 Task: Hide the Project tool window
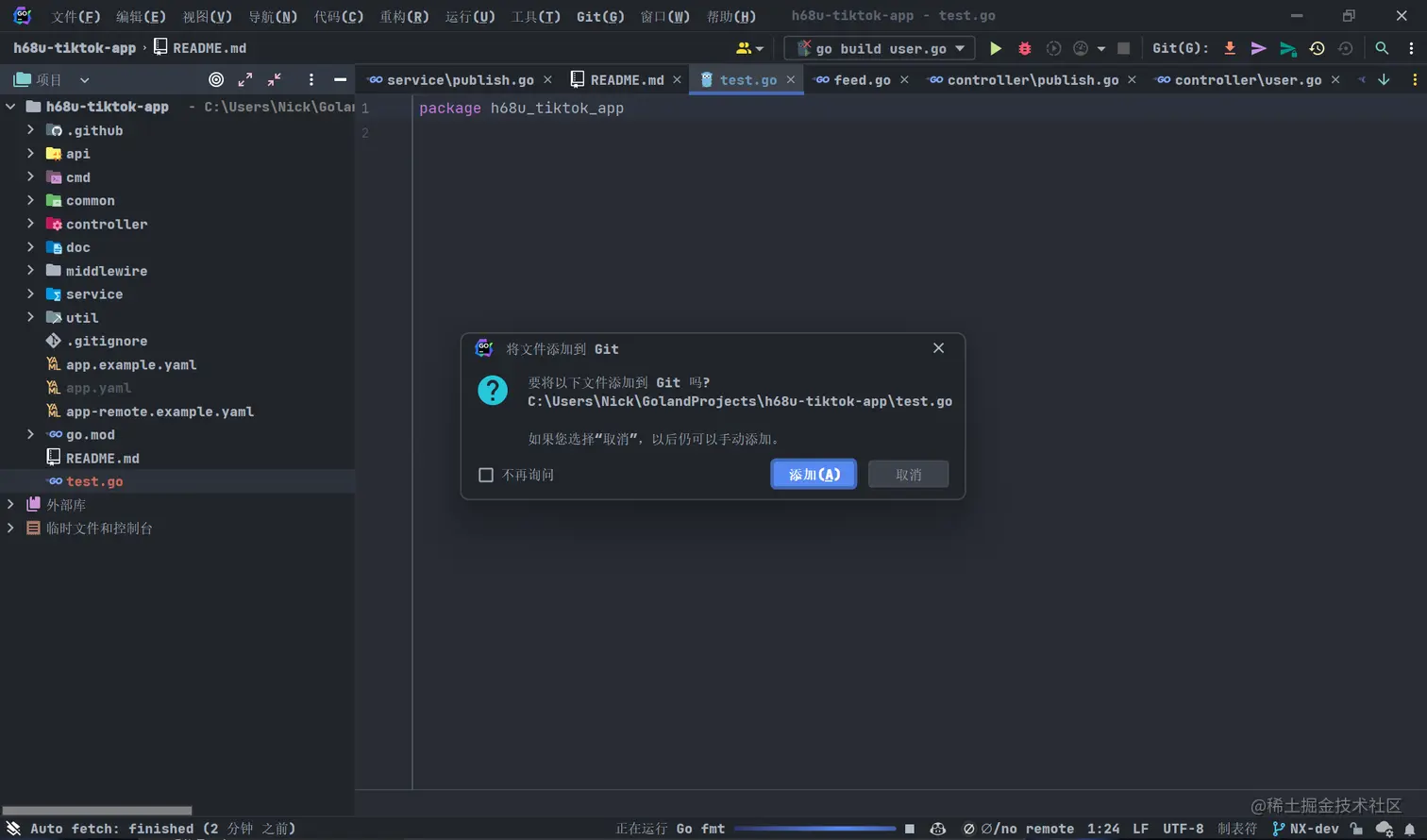(x=340, y=80)
